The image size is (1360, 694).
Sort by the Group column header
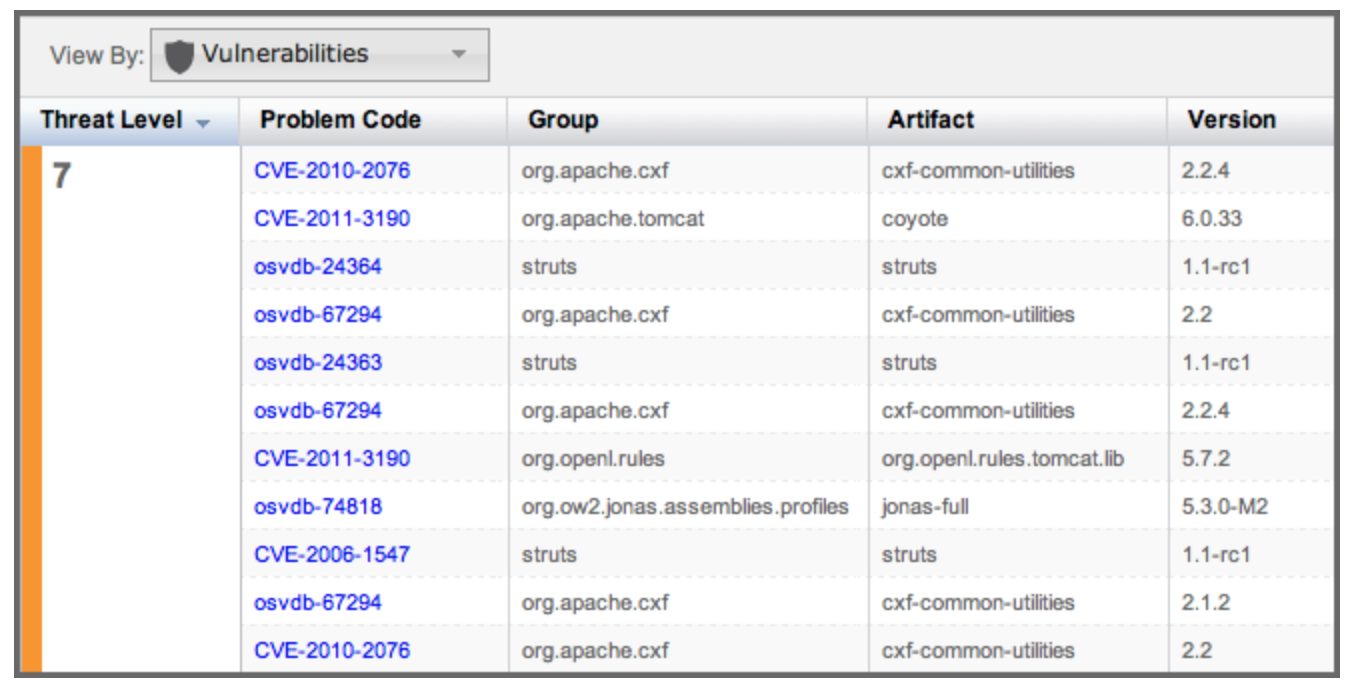[563, 120]
